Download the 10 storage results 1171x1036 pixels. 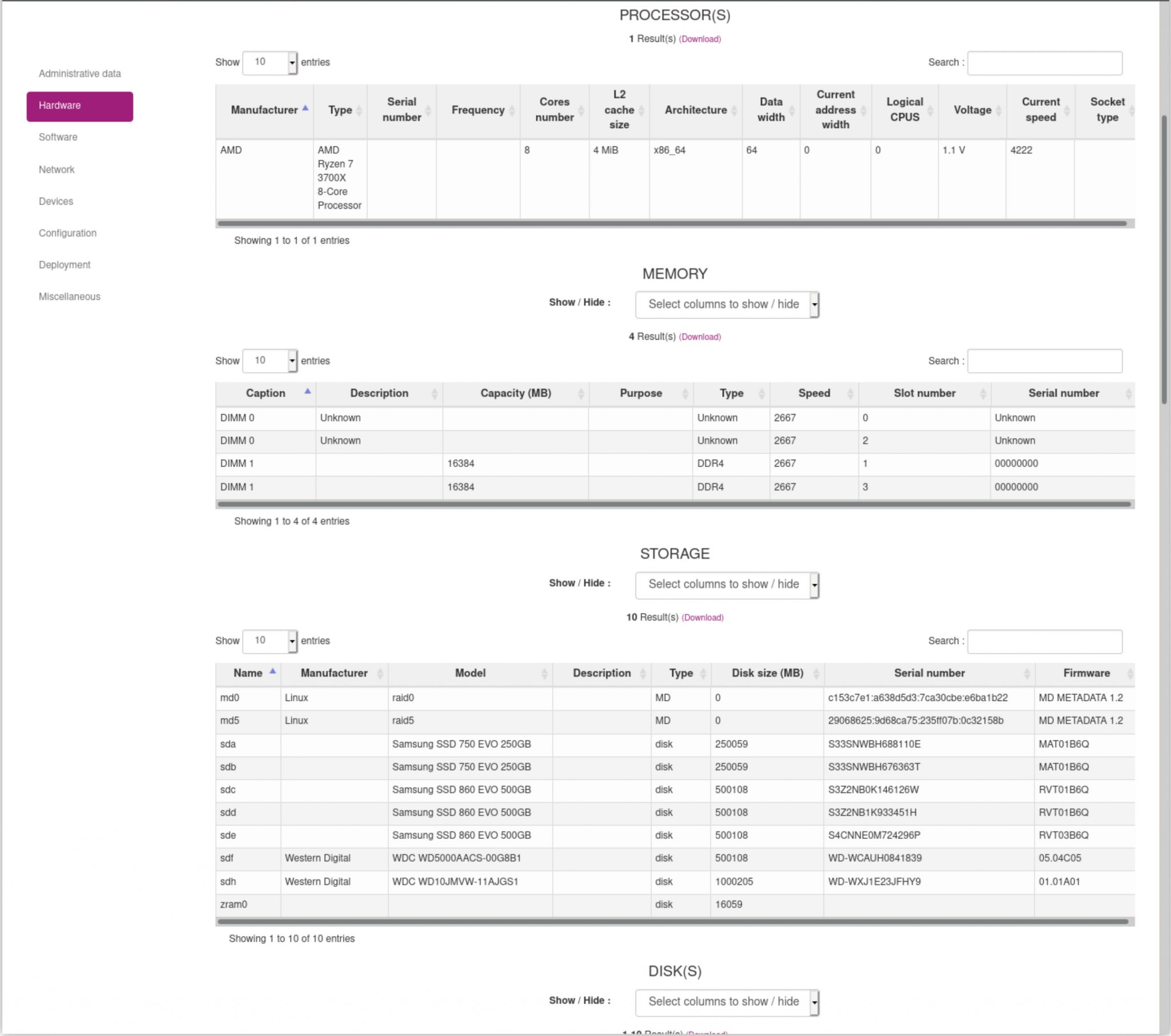coord(702,617)
